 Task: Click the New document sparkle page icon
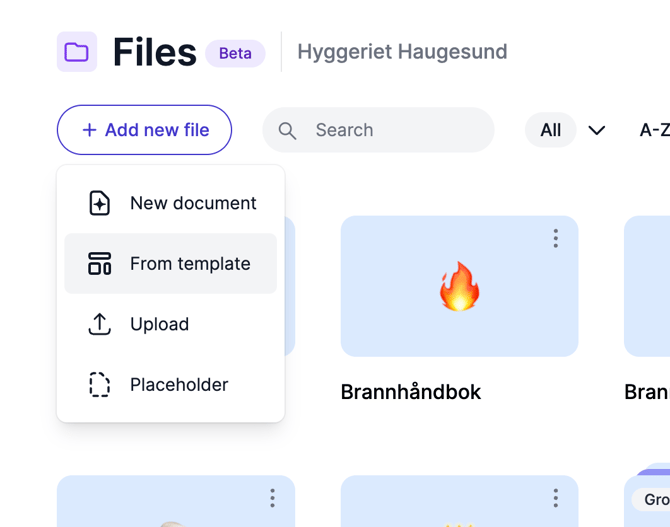pos(100,203)
